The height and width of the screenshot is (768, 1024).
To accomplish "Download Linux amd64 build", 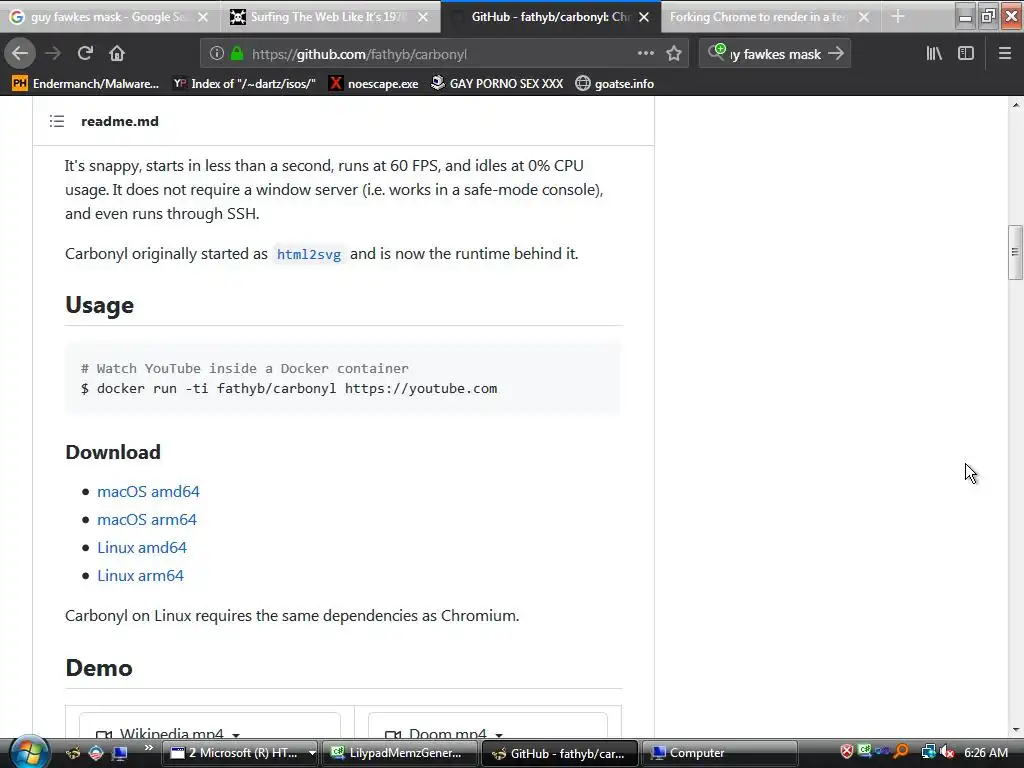I will click(x=142, y=548).
